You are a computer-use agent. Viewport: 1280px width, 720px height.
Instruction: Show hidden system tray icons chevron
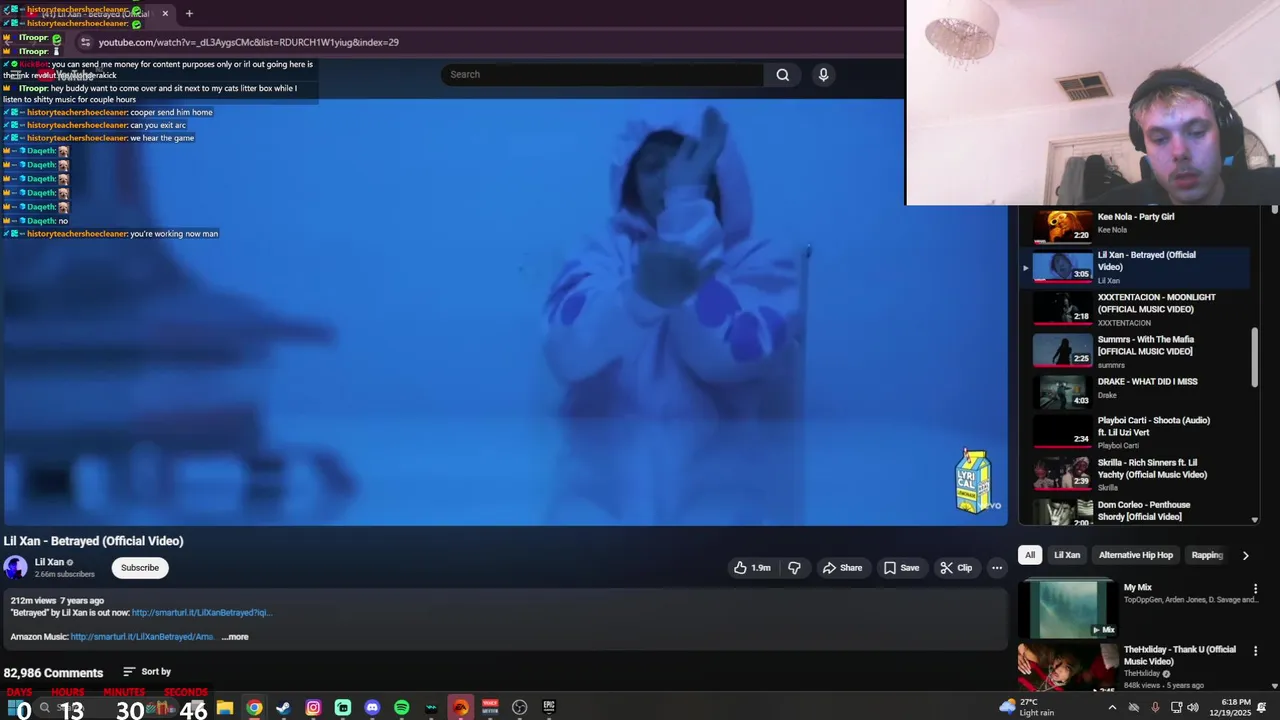[x=1111, y=708]
